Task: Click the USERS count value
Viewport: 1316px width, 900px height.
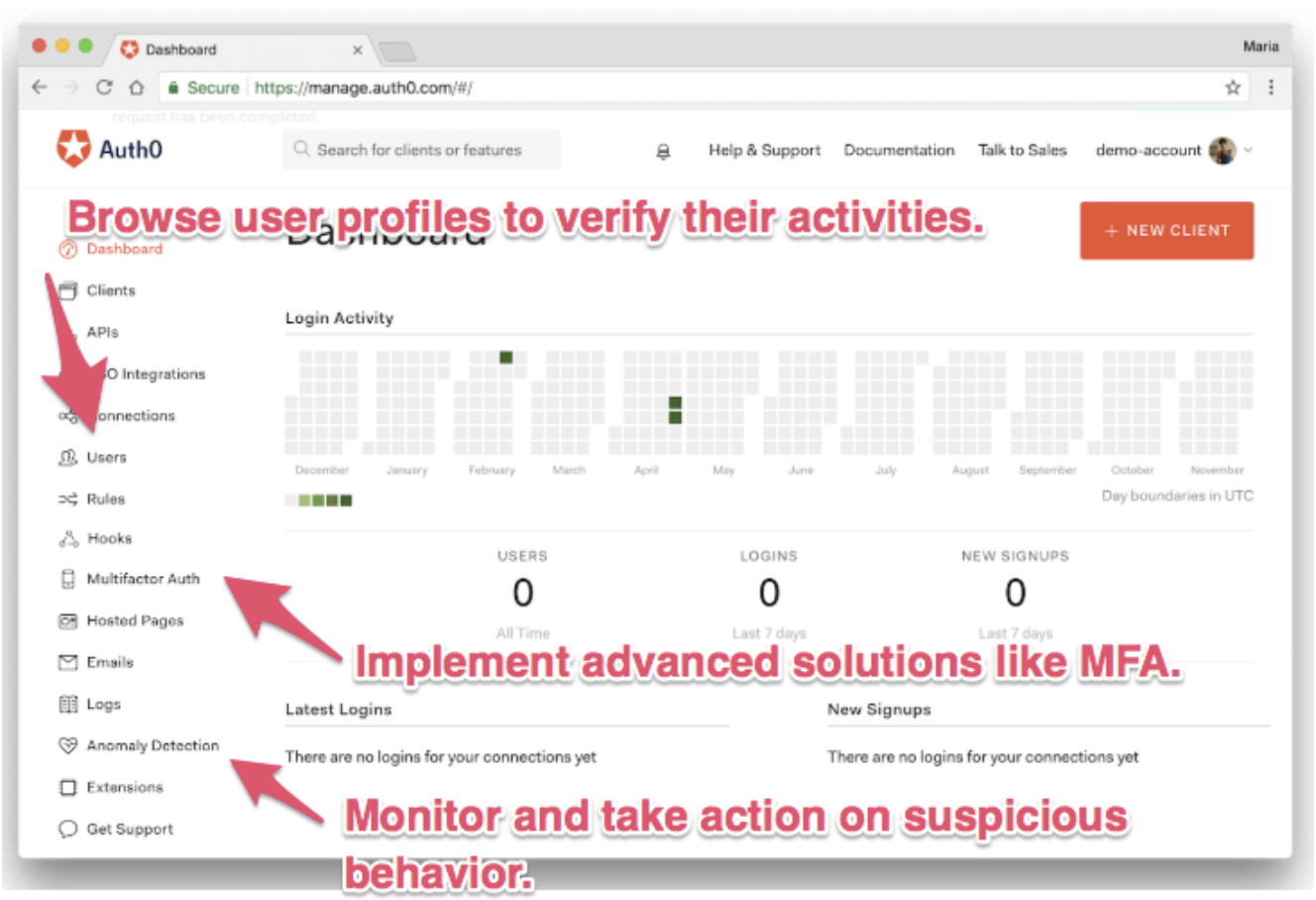Action: coord(522,593)
